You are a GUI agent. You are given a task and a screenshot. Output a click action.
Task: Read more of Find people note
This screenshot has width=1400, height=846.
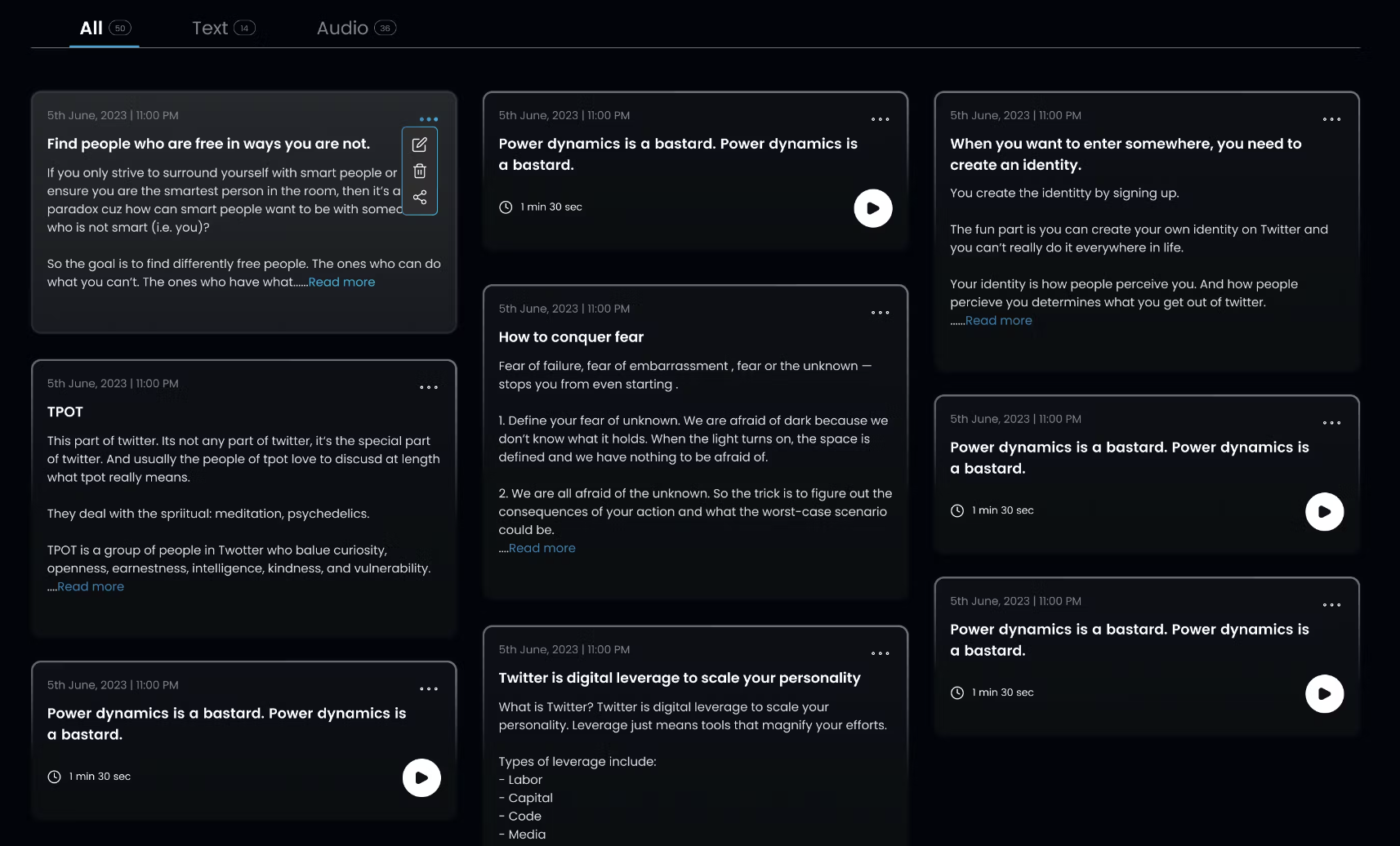point(341,282)
